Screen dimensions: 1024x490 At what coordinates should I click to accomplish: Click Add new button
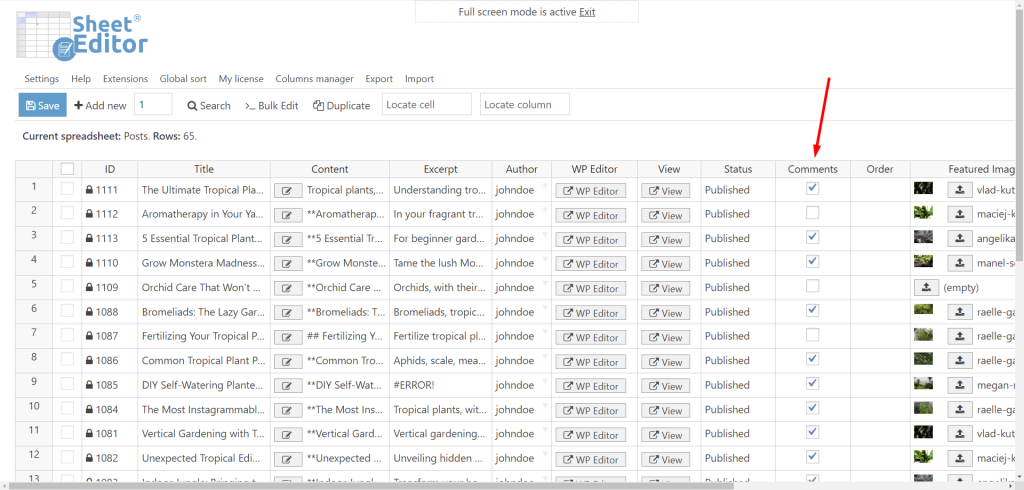click(100, 105)
